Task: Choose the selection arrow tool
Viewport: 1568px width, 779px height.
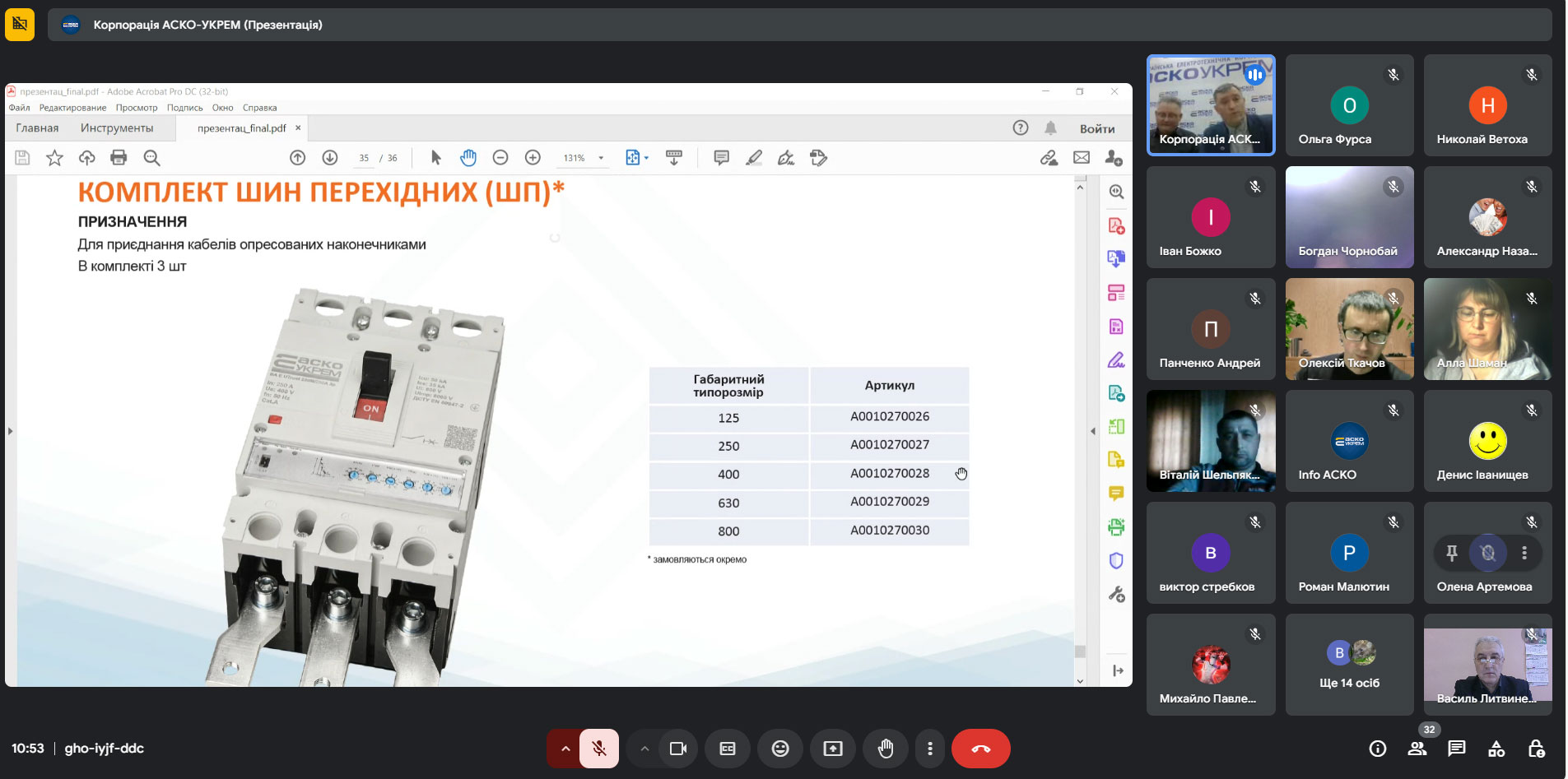Action: [436, 158]
